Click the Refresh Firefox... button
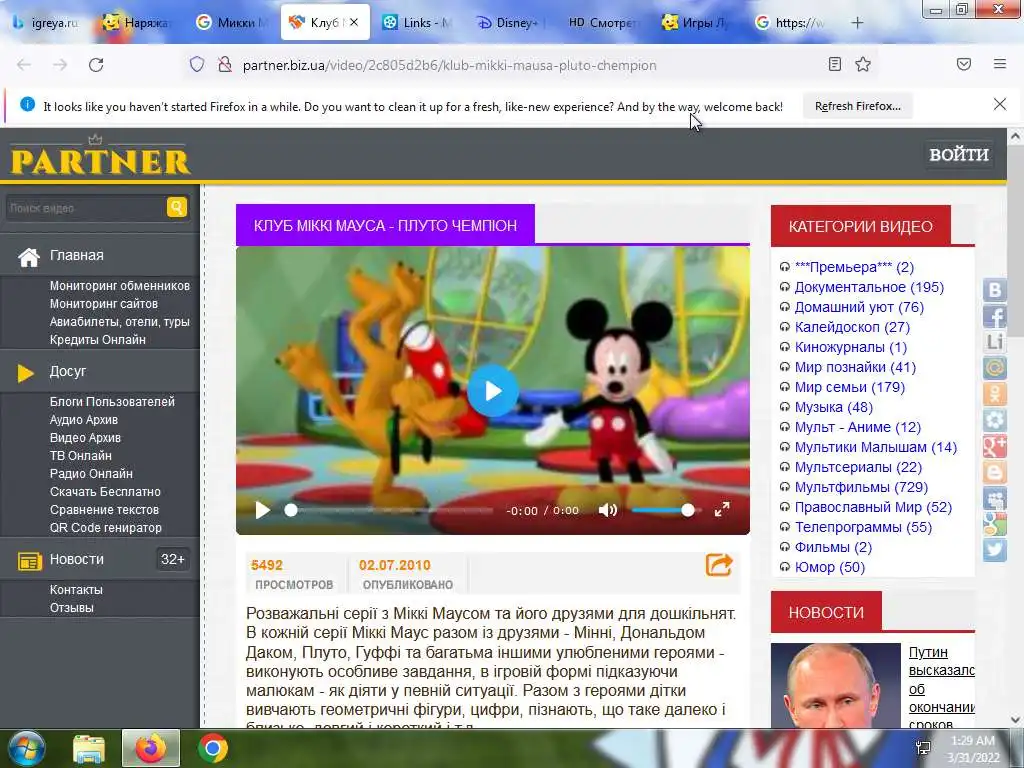Viewport: 1024px width, 768px height. (x=857, y=106)
